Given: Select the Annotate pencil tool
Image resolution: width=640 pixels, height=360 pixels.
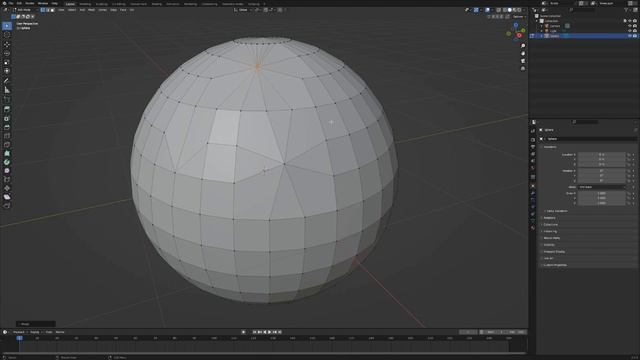Looking at the screenshot, I should 7,81.
